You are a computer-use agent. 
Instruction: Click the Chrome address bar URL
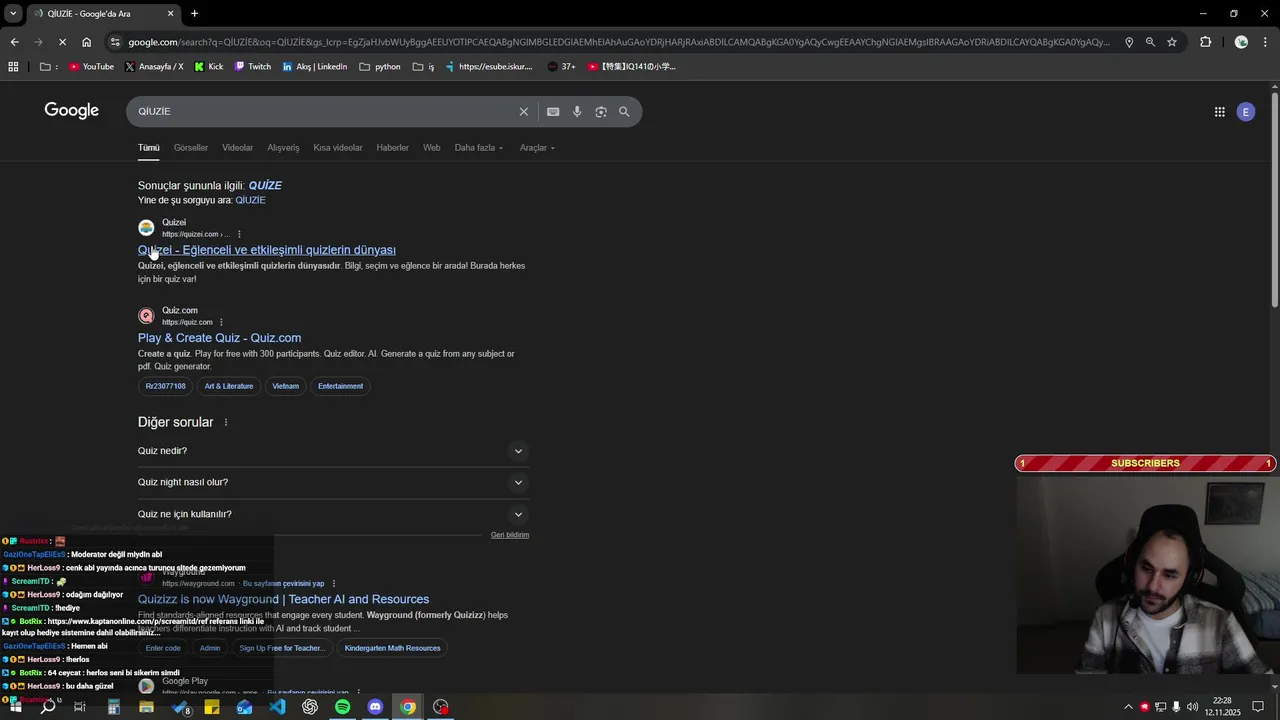click(x=618, y=42)
